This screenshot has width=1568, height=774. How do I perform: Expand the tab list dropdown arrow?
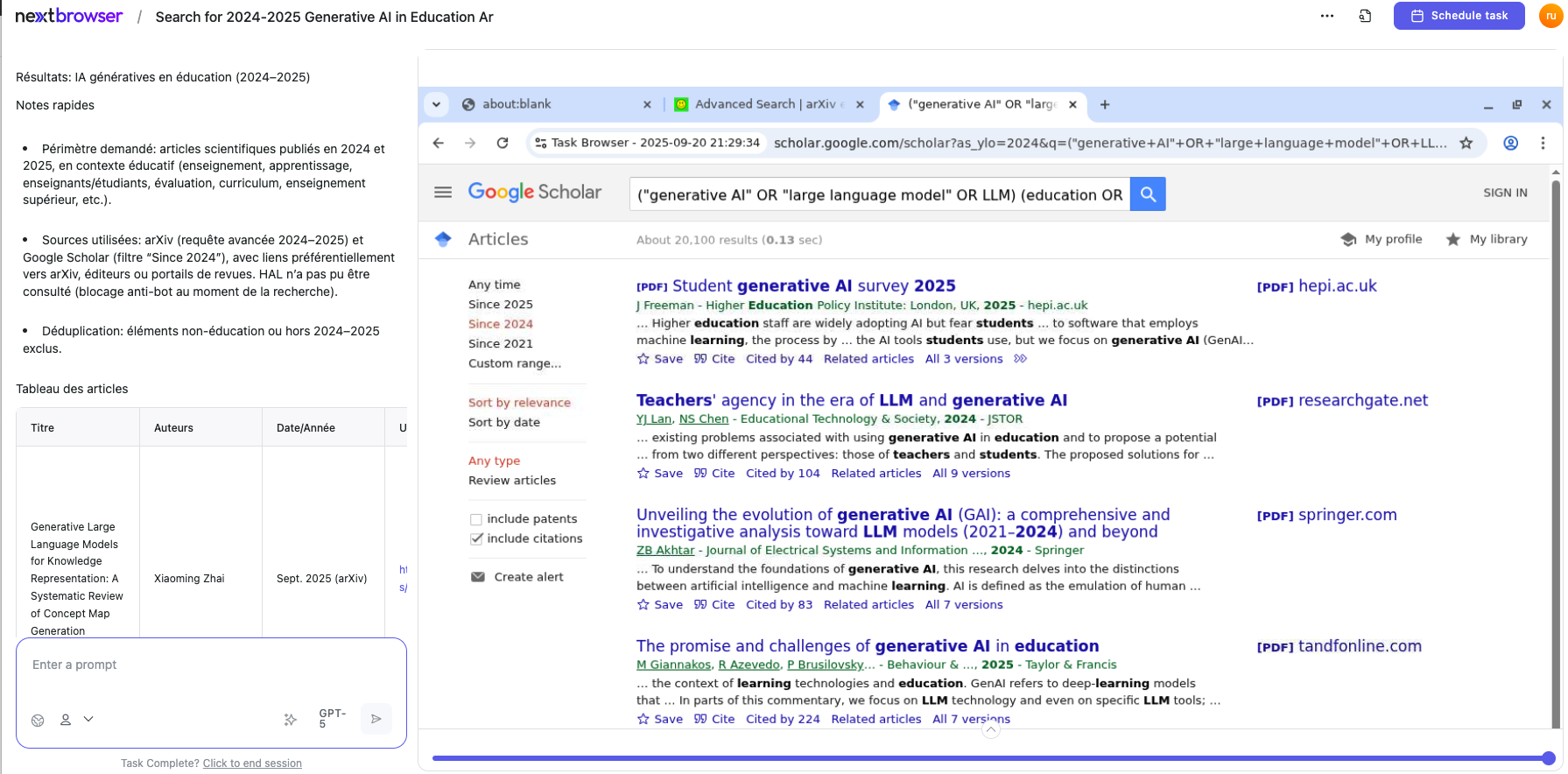click(x=436, y=104)
